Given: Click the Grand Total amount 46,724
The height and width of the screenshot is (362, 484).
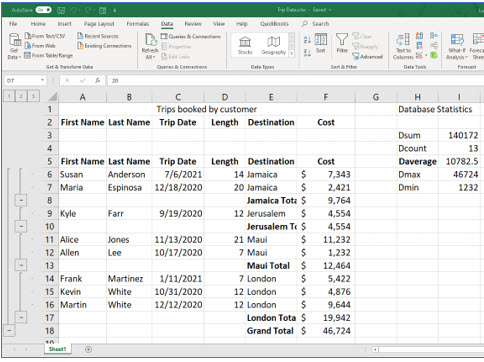Looking at the screenshot, I should 326,331.
